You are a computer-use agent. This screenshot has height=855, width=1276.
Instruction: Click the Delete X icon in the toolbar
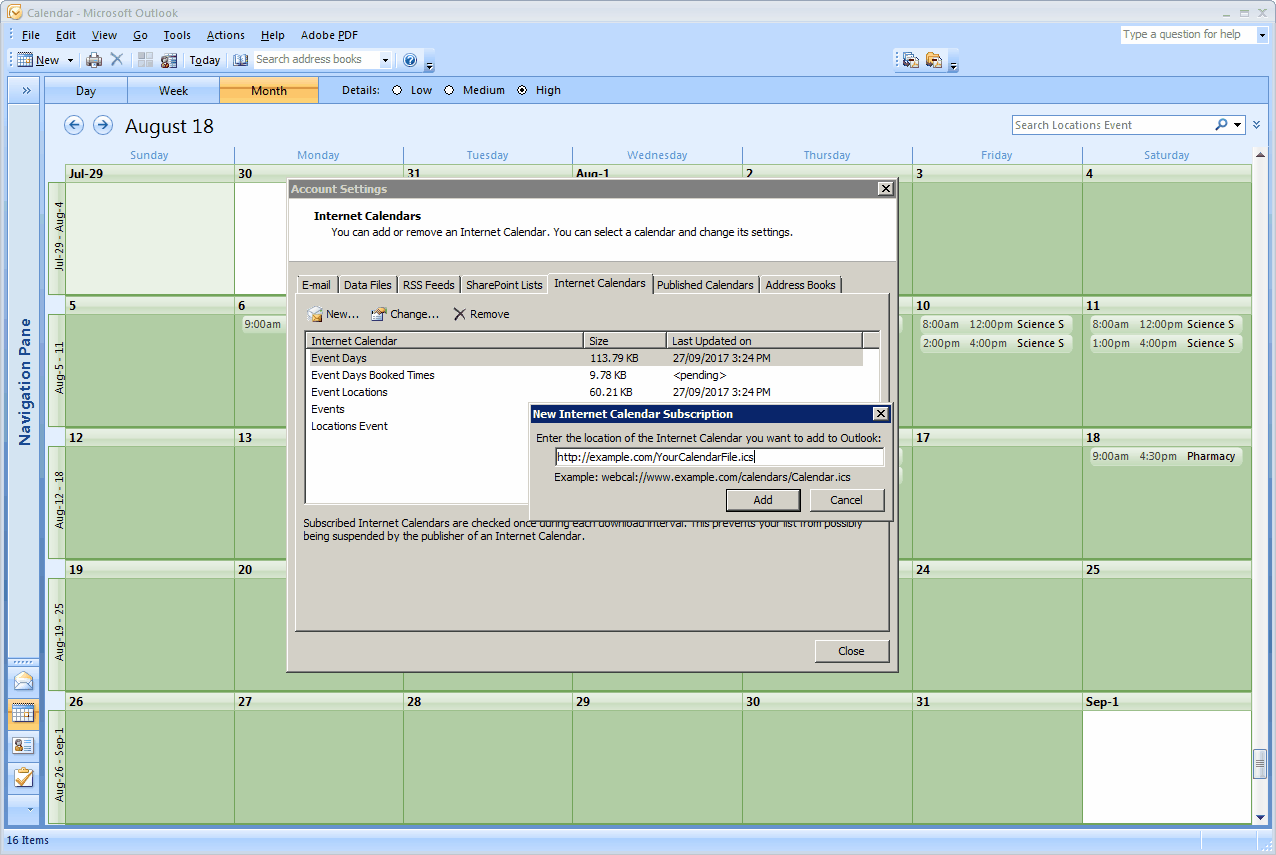click(117, 60)
